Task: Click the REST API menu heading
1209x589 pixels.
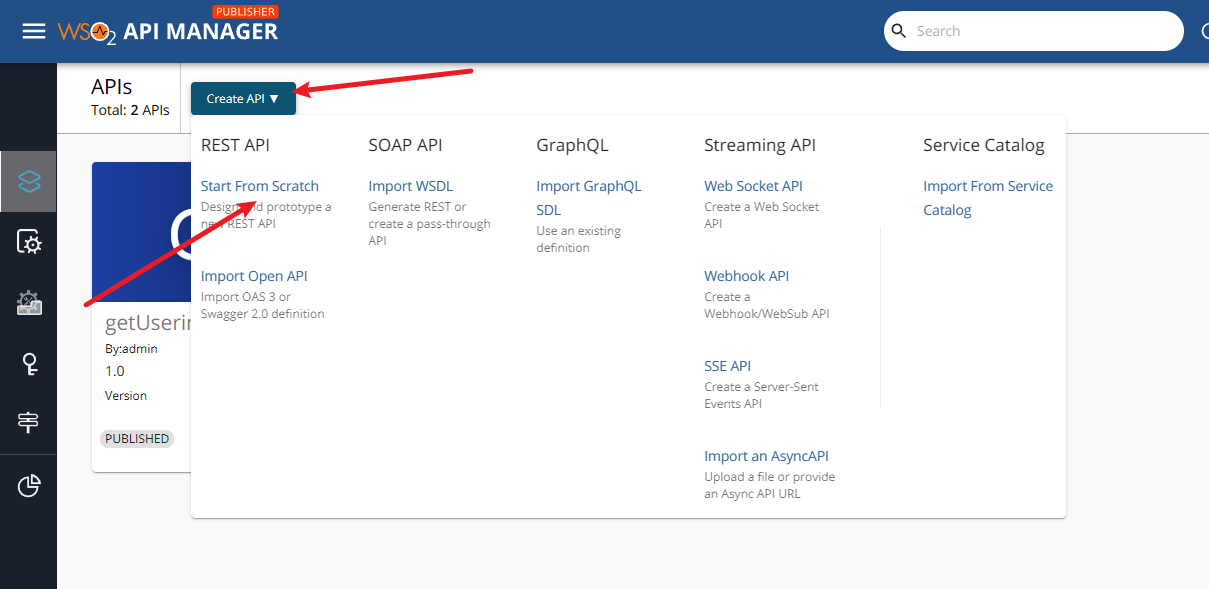Action: [x=235, y=145]
